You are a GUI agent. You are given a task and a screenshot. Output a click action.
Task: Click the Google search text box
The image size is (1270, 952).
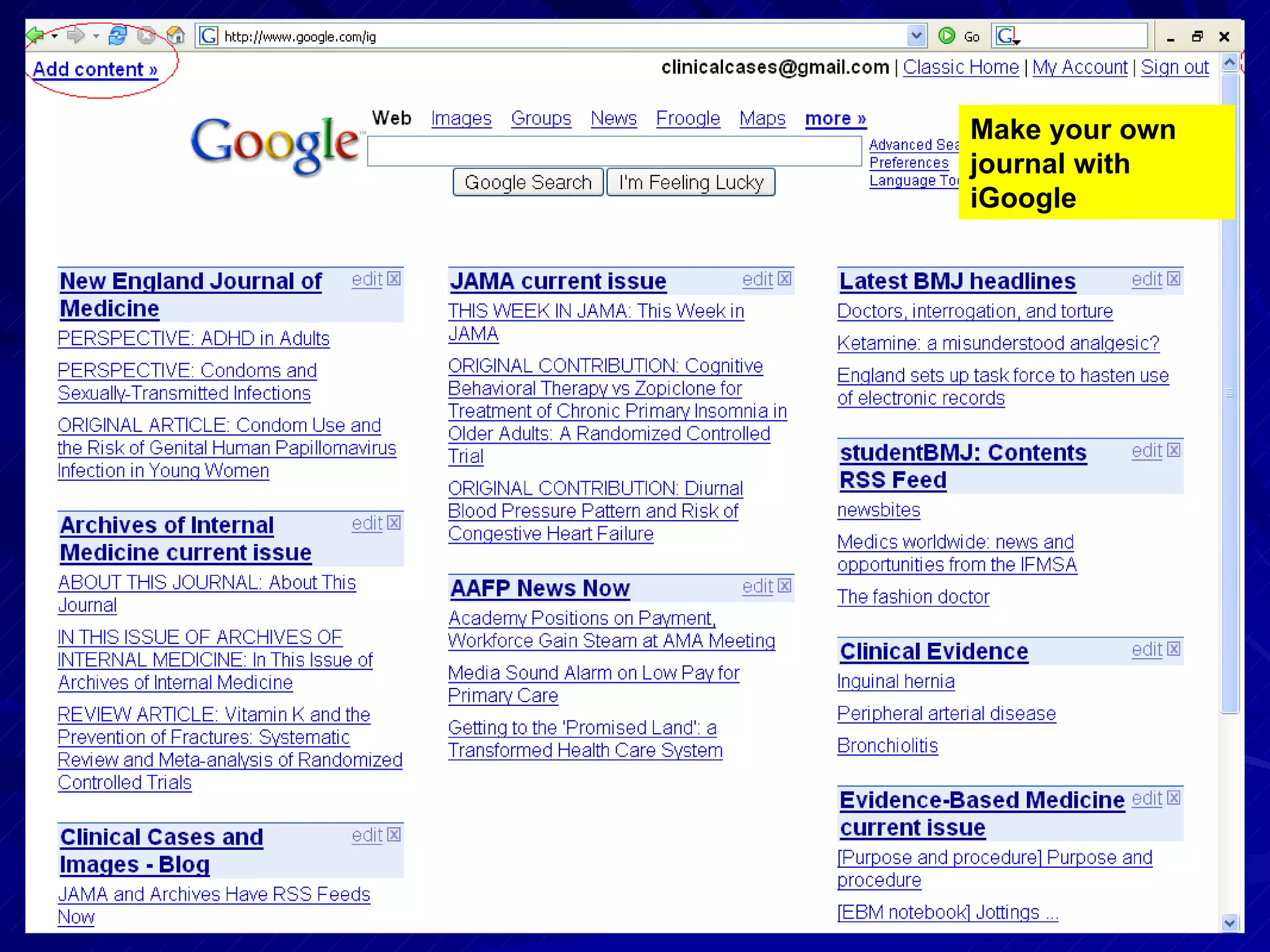click(615, 151)
